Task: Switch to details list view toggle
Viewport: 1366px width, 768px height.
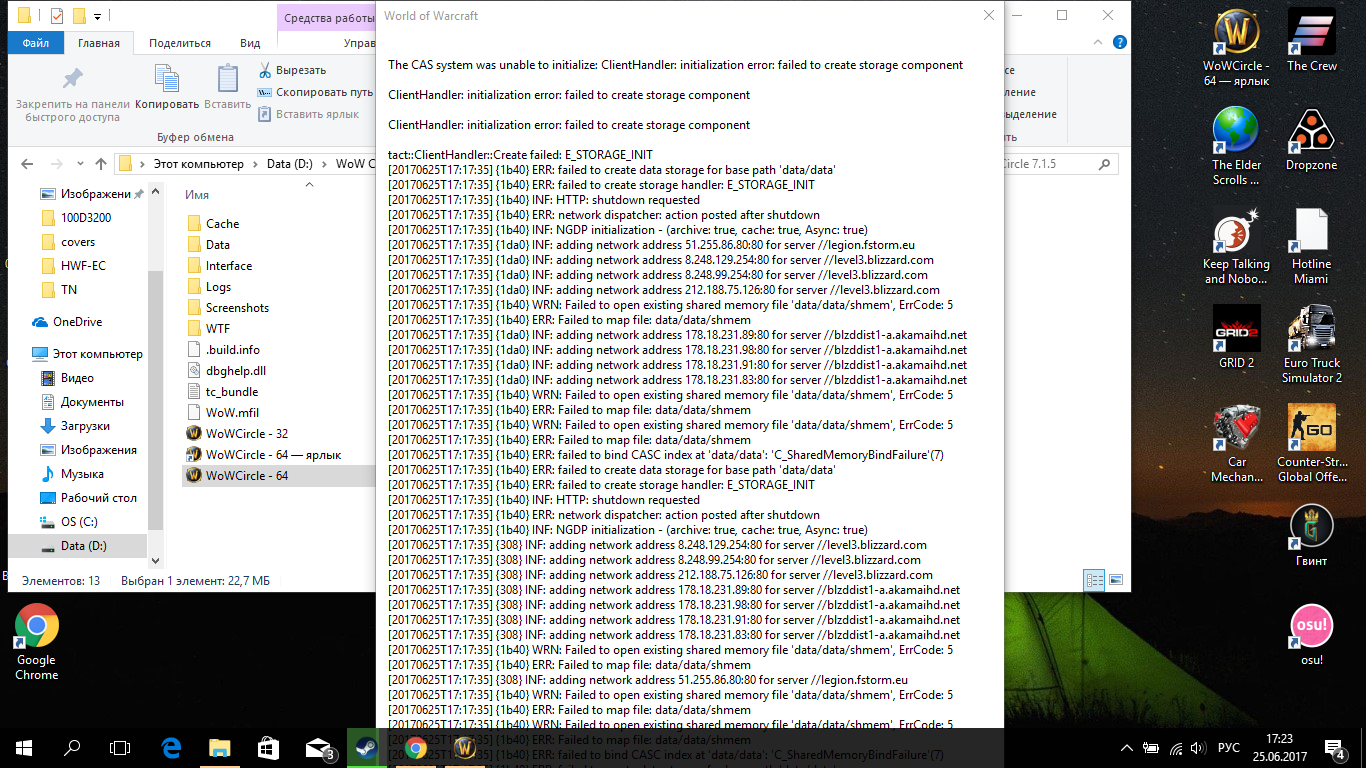Action: tap(1094, 580)
